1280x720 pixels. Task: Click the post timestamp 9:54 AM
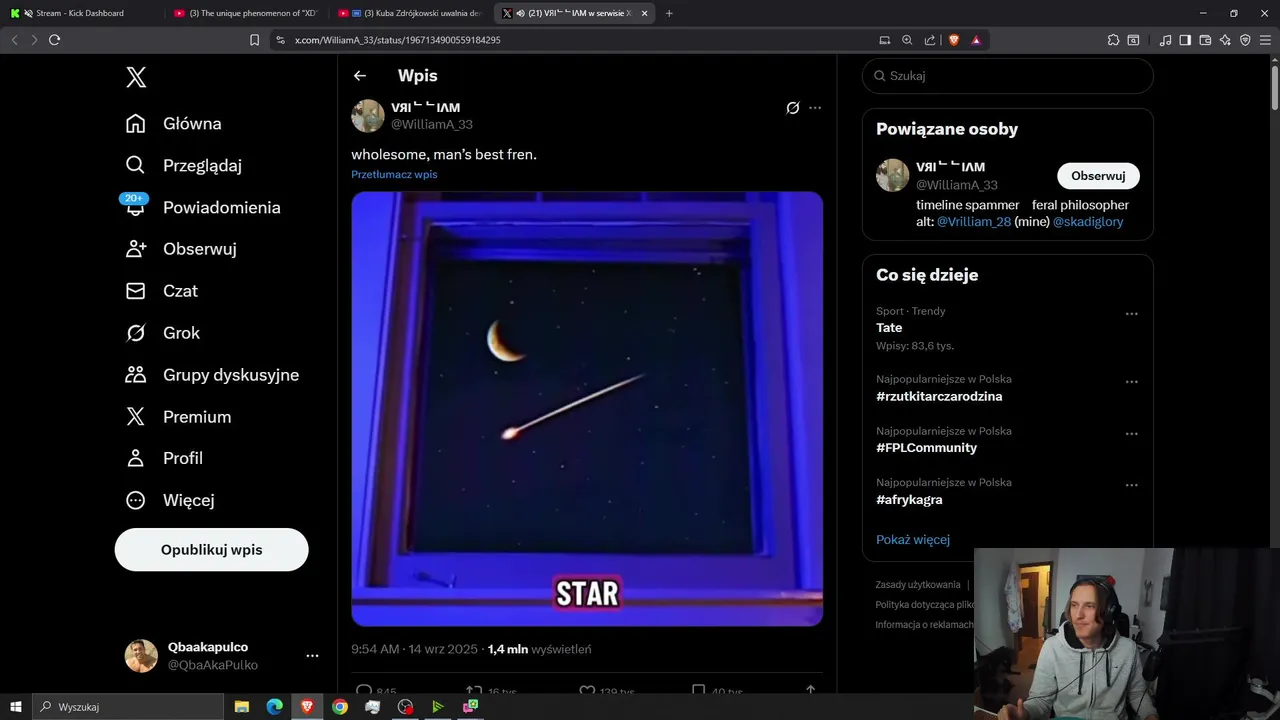click(x=414, y=649)
